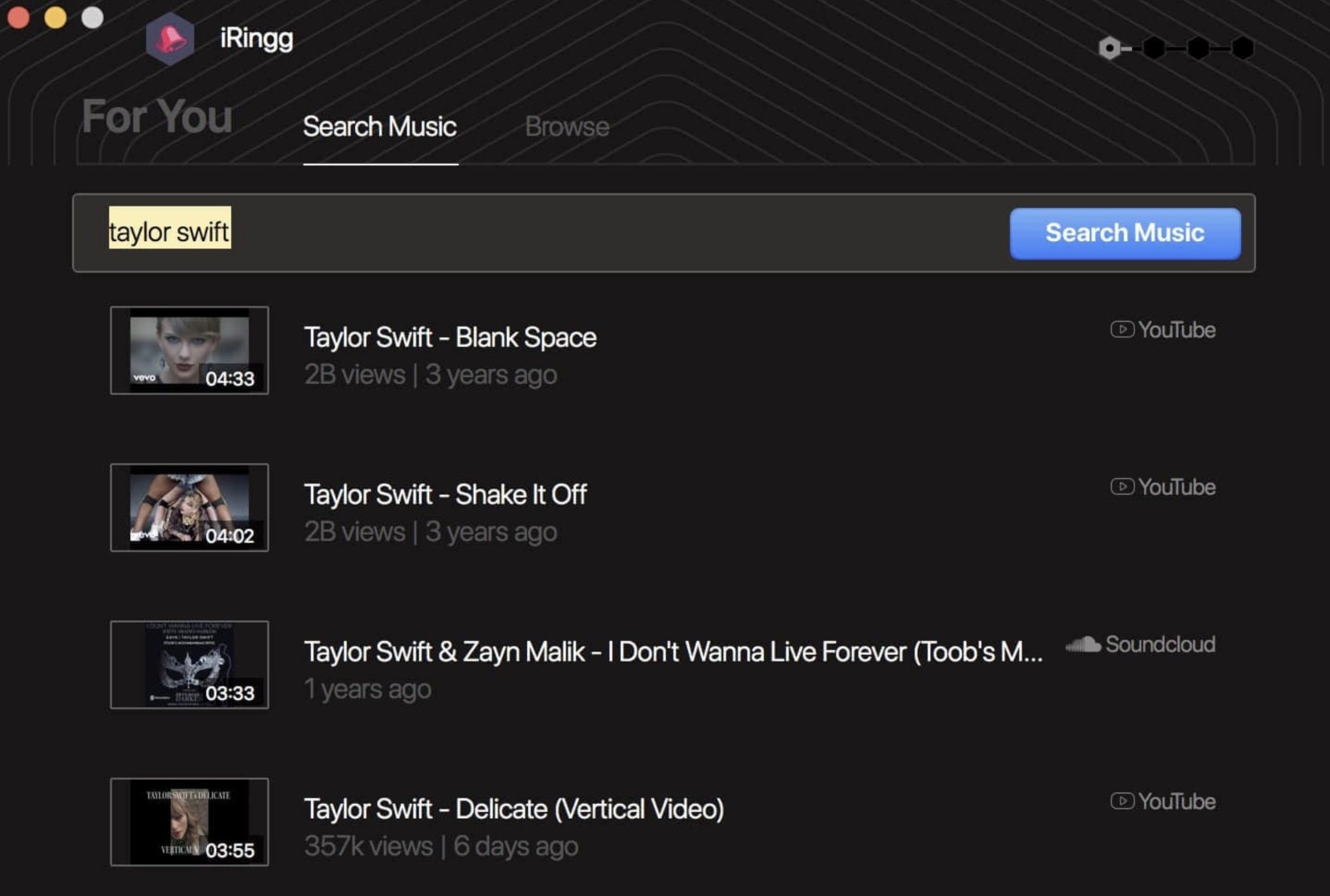Screen dimensions: 1330x896
Task: Click the blue Search Music button
Action: 1125,233
